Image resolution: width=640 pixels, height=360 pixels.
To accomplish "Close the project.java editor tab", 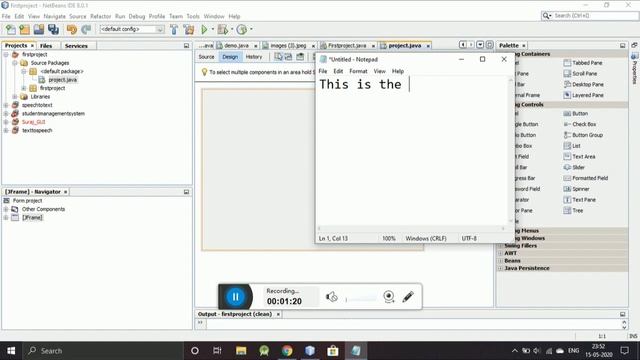I will click(x=428, y=46).
